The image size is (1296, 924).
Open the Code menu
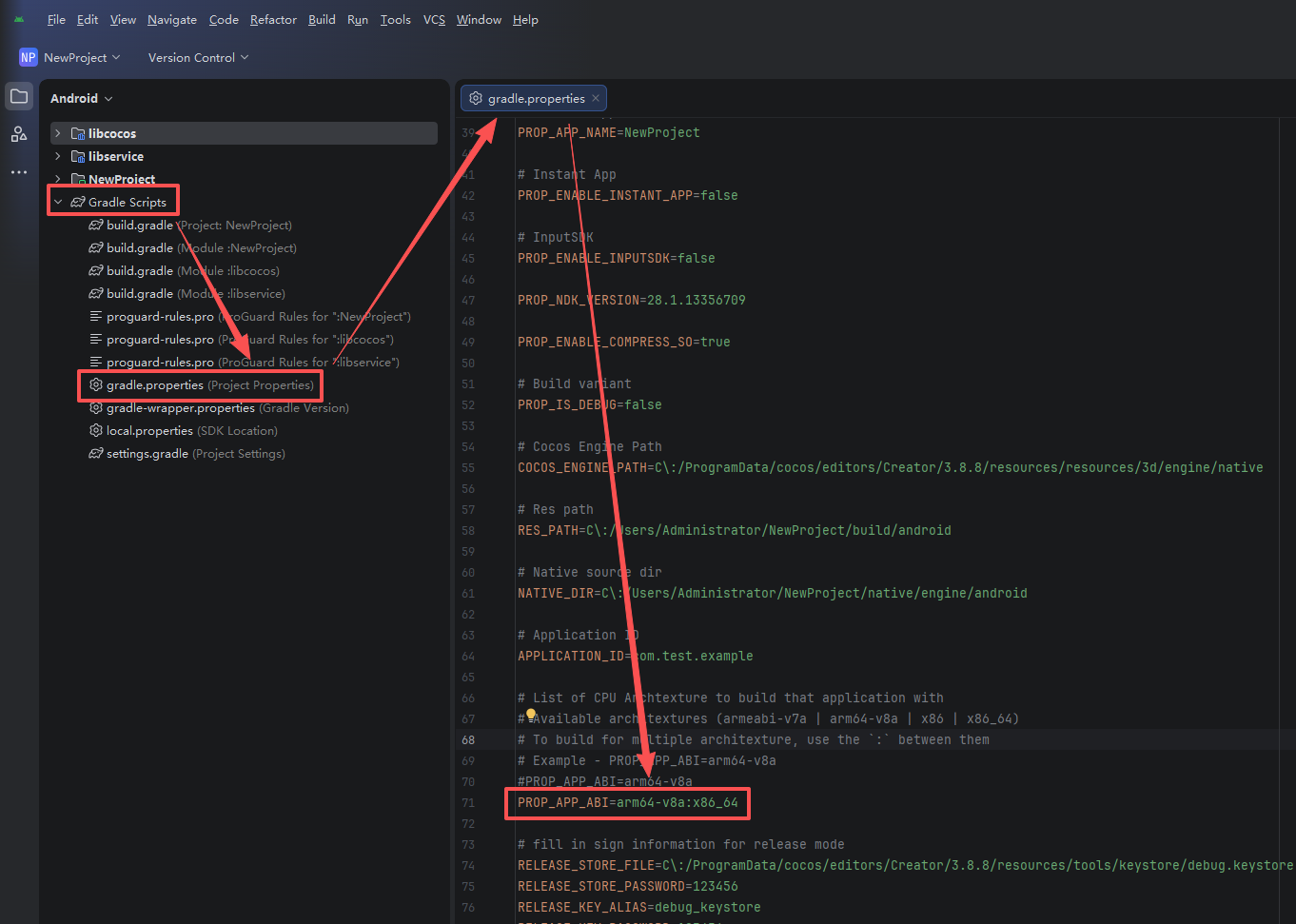[224, 19]
